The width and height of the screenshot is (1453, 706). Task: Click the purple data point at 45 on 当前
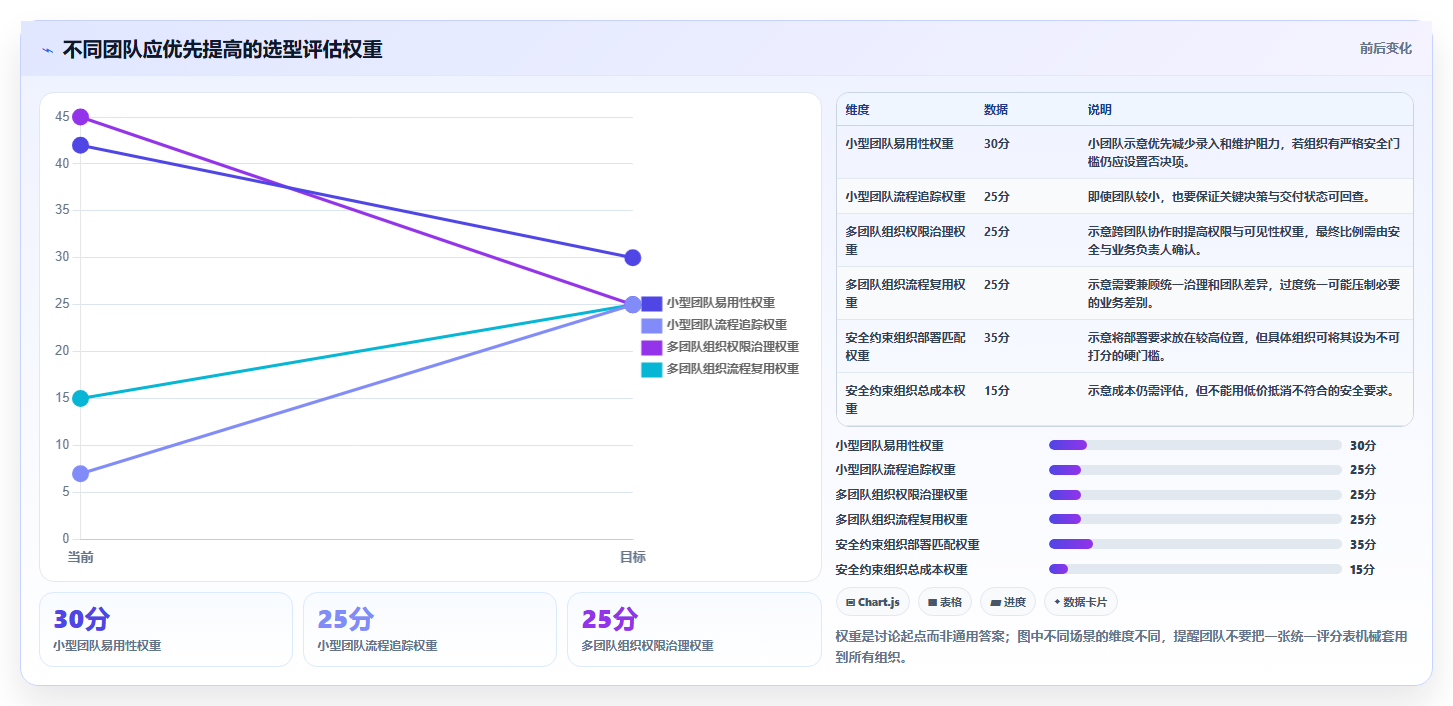click(x=81, y=117)
